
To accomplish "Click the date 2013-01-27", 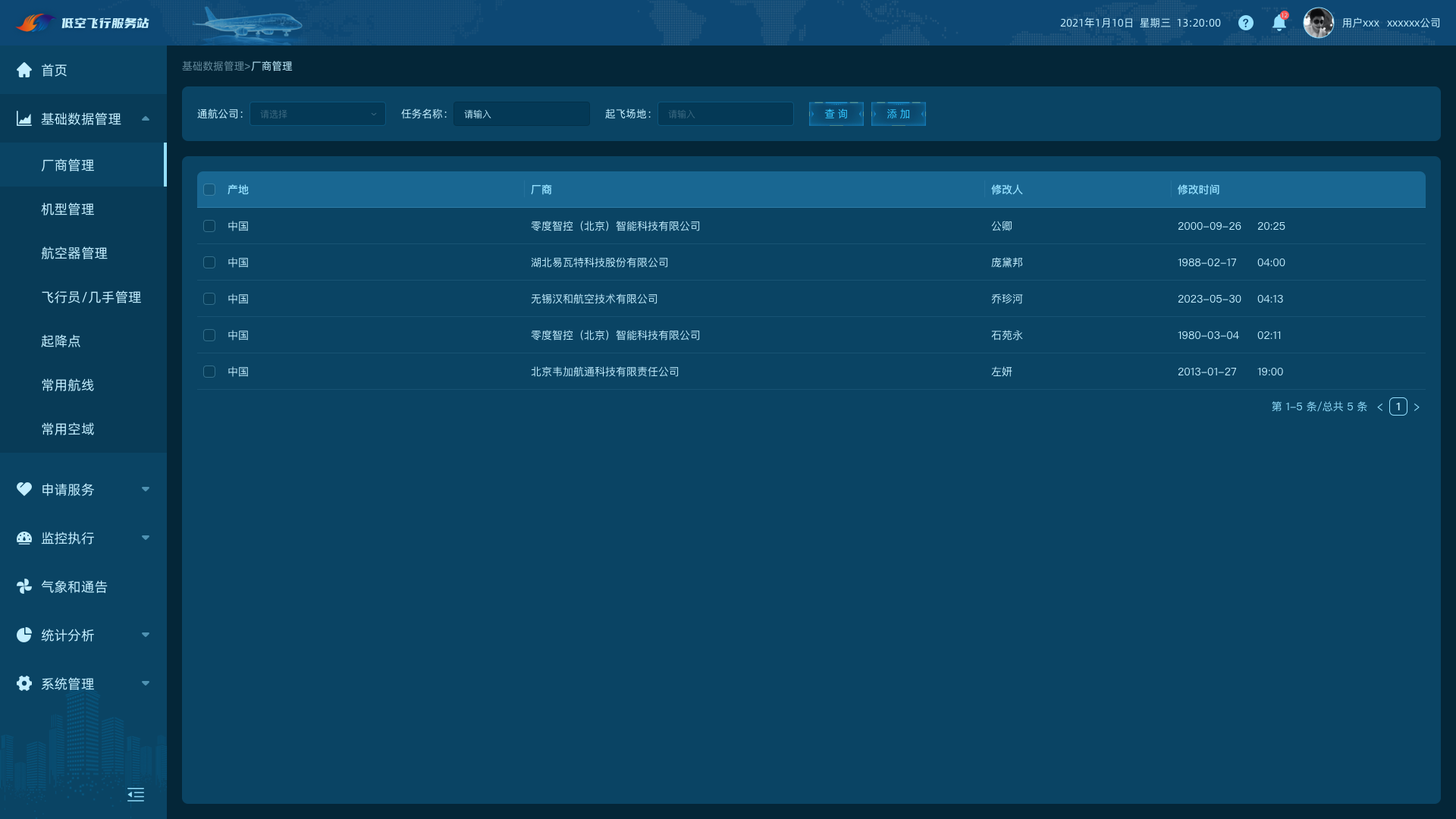I will click(x=1207, y=372).
